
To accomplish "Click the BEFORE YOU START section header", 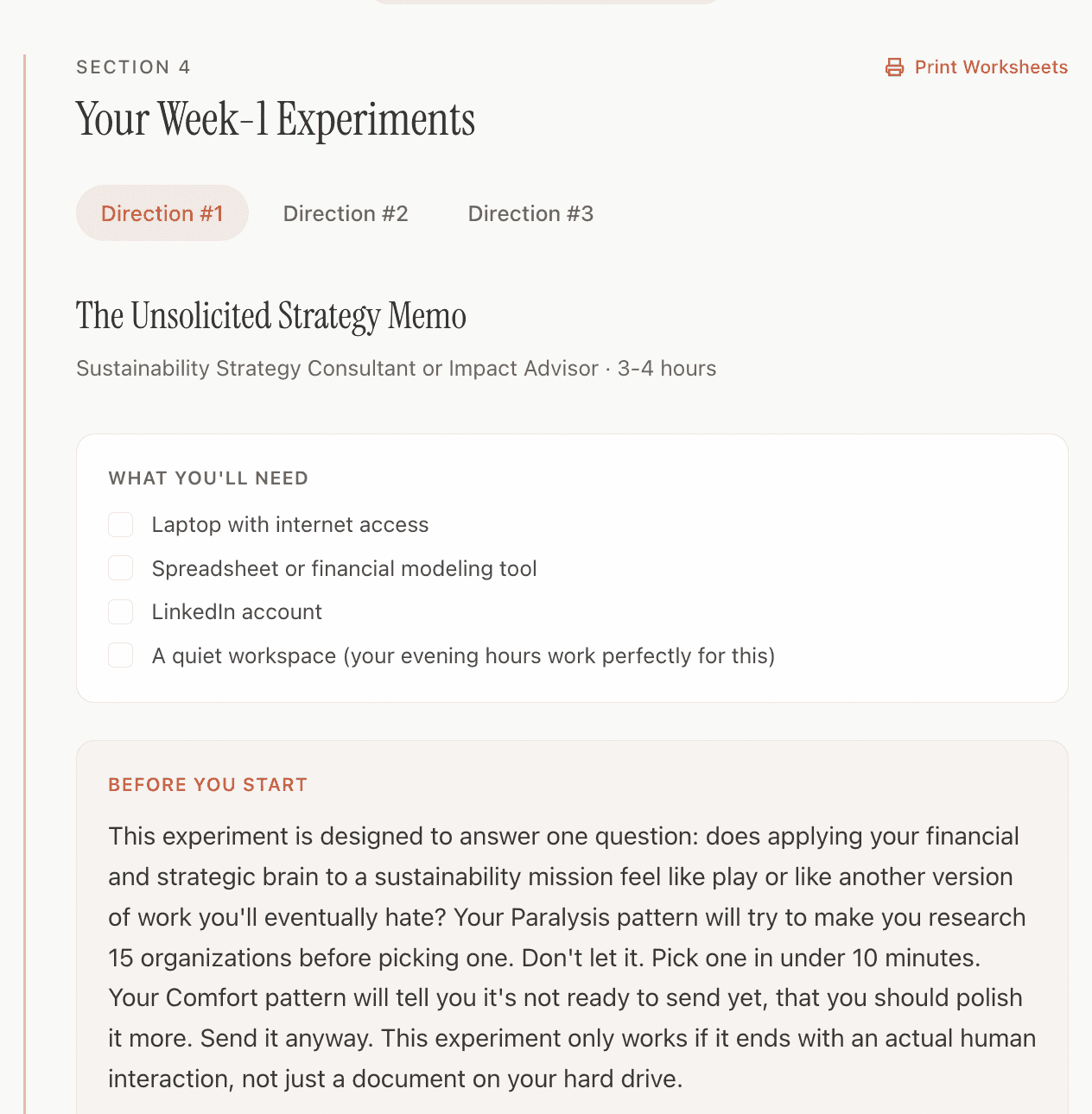I will (x=207, y=784).
